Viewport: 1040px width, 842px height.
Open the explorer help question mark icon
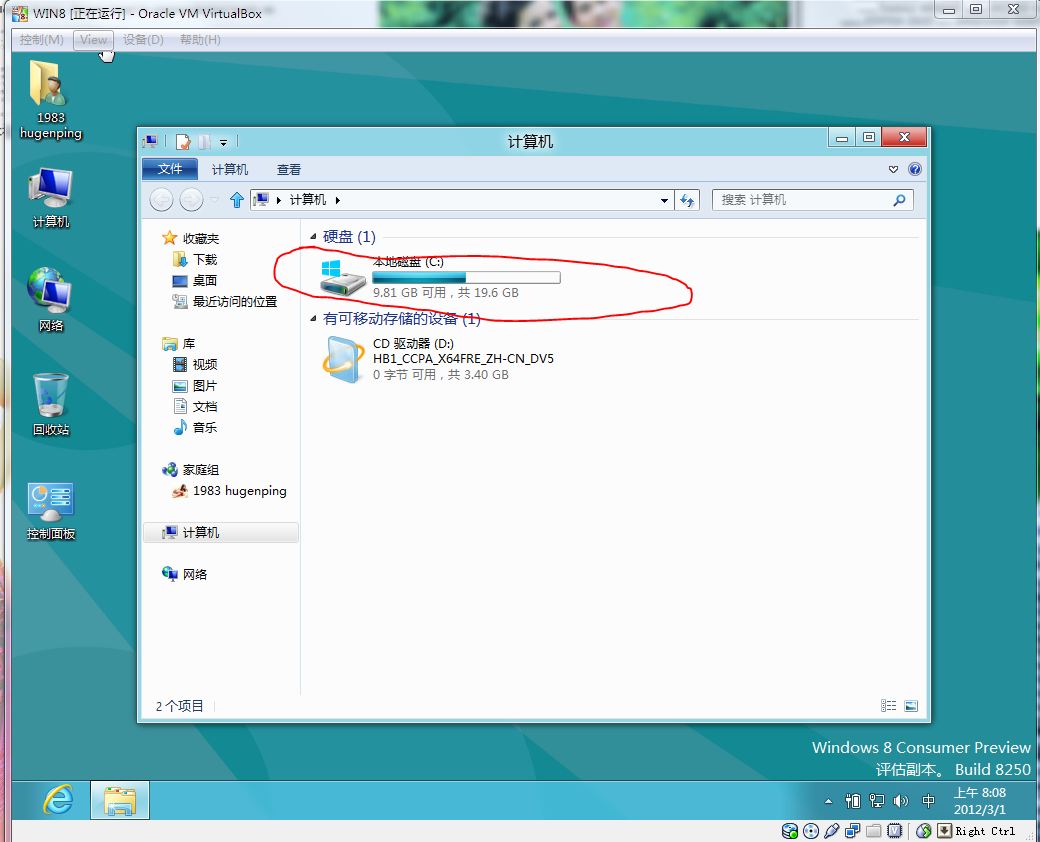pos(914,170)
